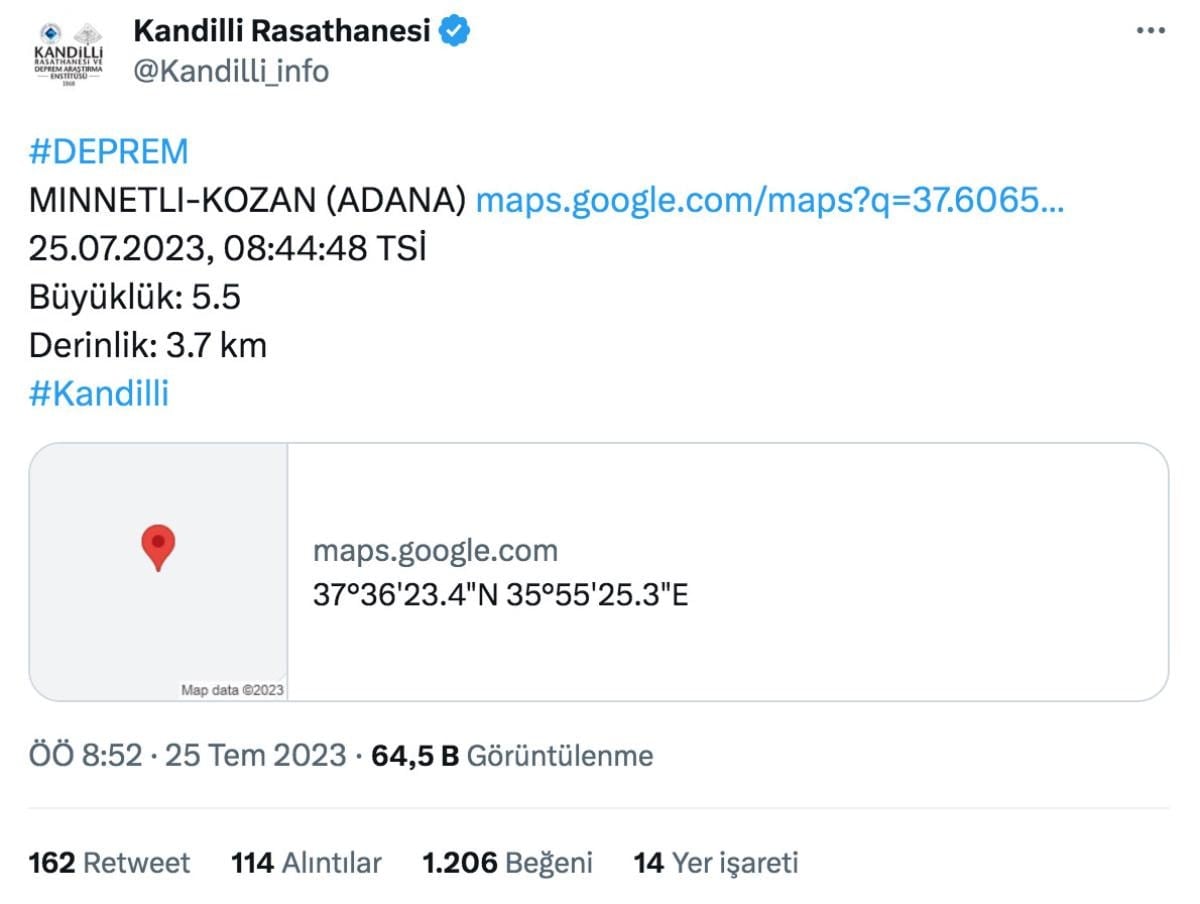Follow the maps.google.com/maps?q=37.6065 link in the tweet text
The width and height of the screenshot is (1200, 904).
(x=769, y=201)
